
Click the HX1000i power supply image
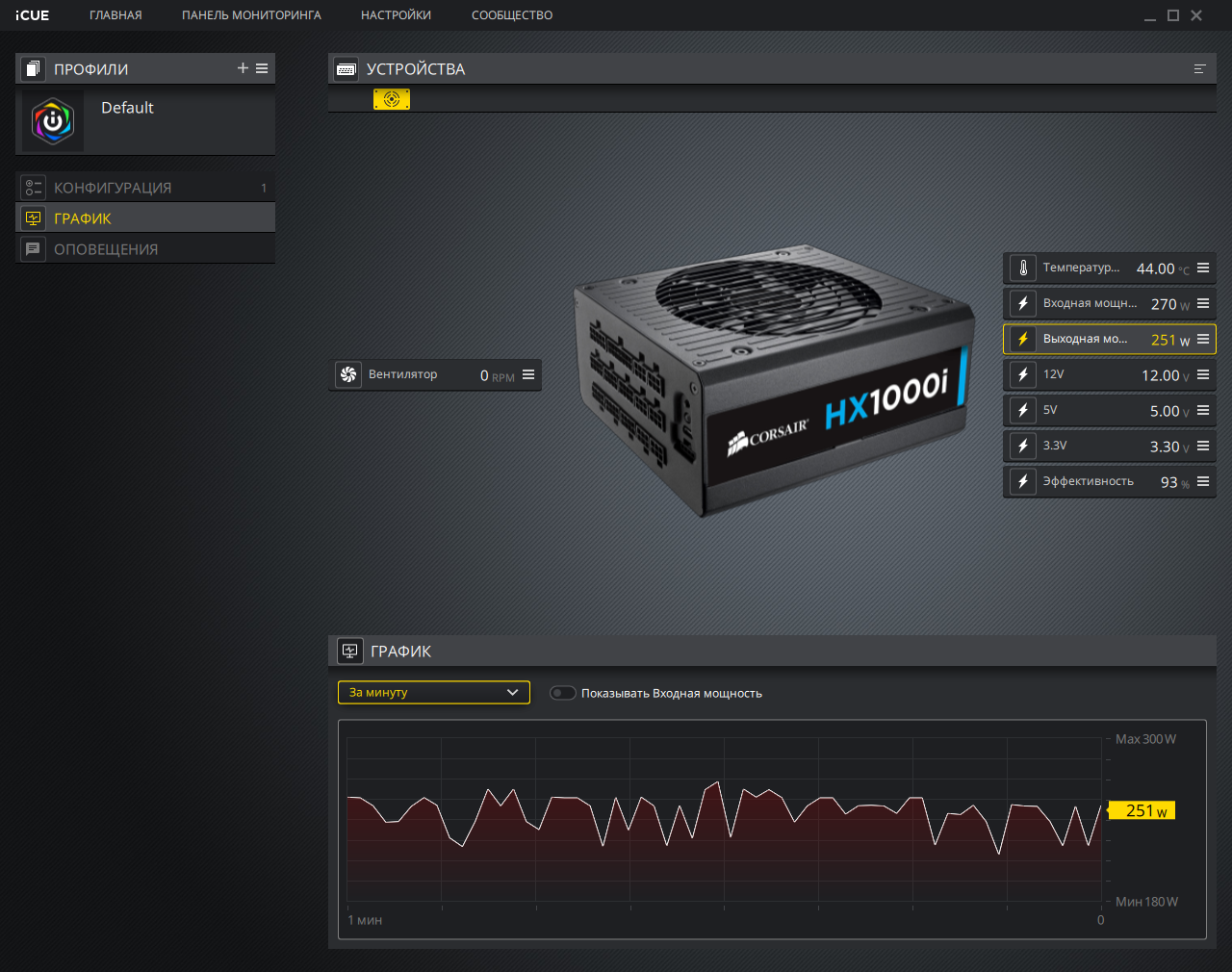point(773,380)
